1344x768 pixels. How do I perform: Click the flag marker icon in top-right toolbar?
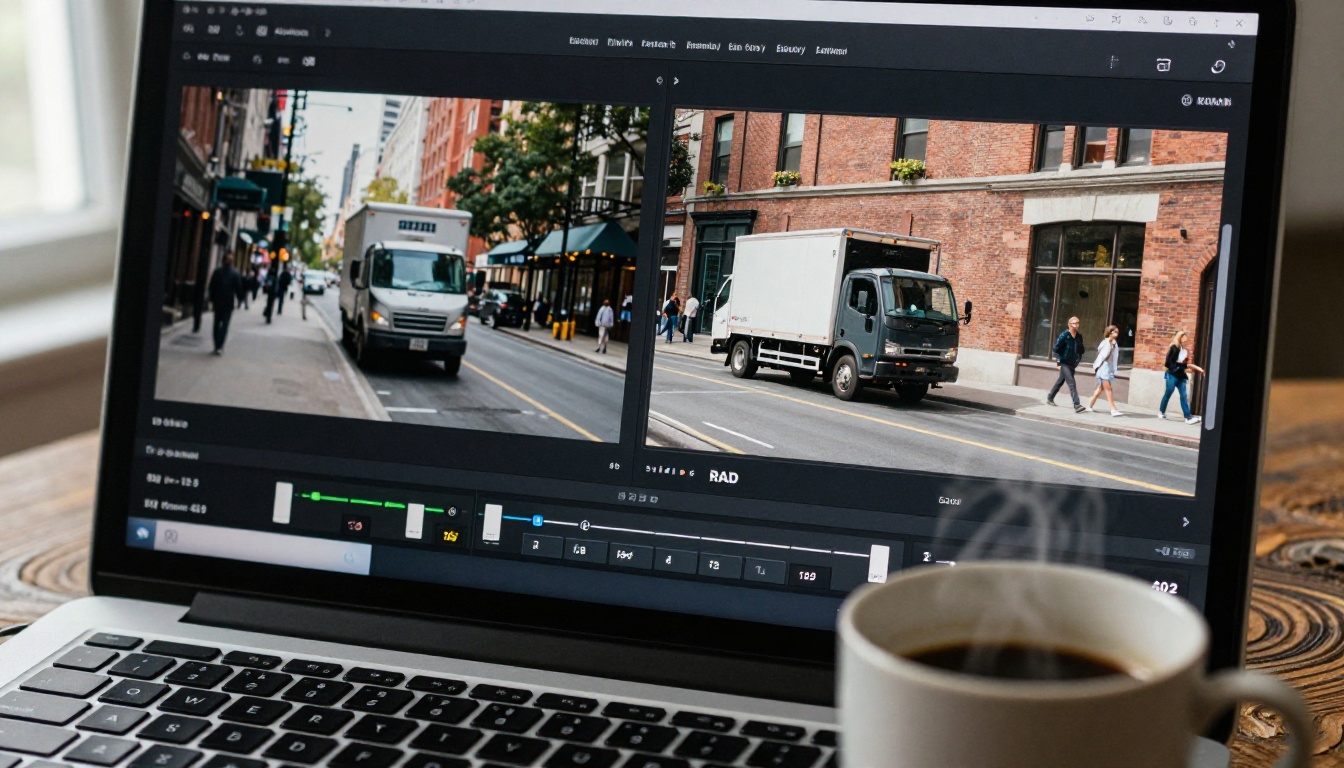(x=1113, y=62)
